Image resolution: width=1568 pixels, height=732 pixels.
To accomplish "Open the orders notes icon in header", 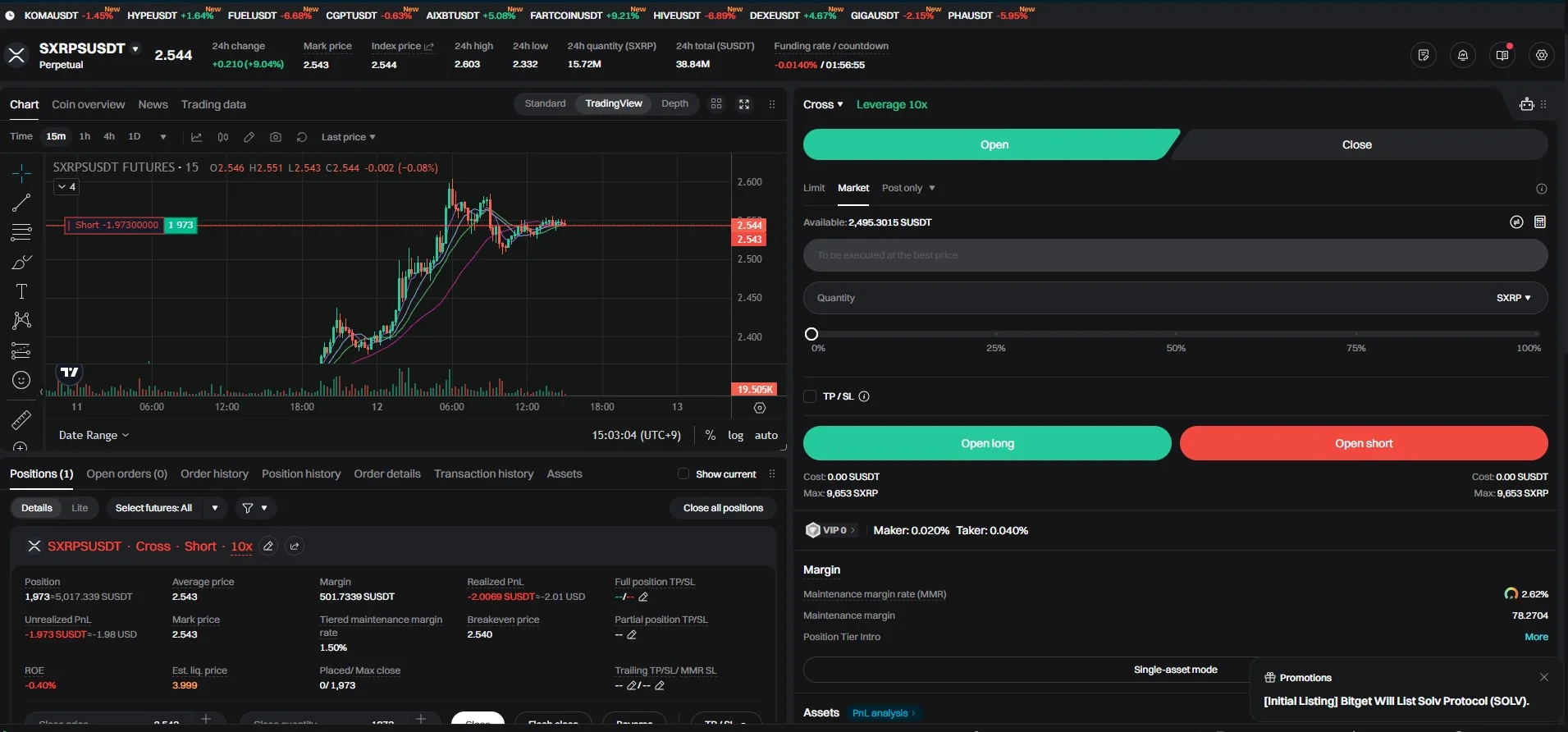I will (x=1424, y=55).
